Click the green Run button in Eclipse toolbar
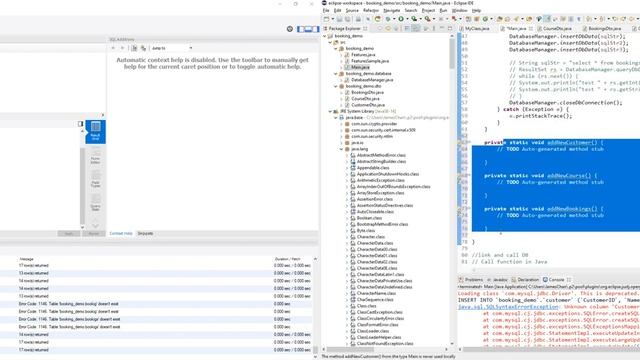The image size is (640, 360). coord(401,19)
